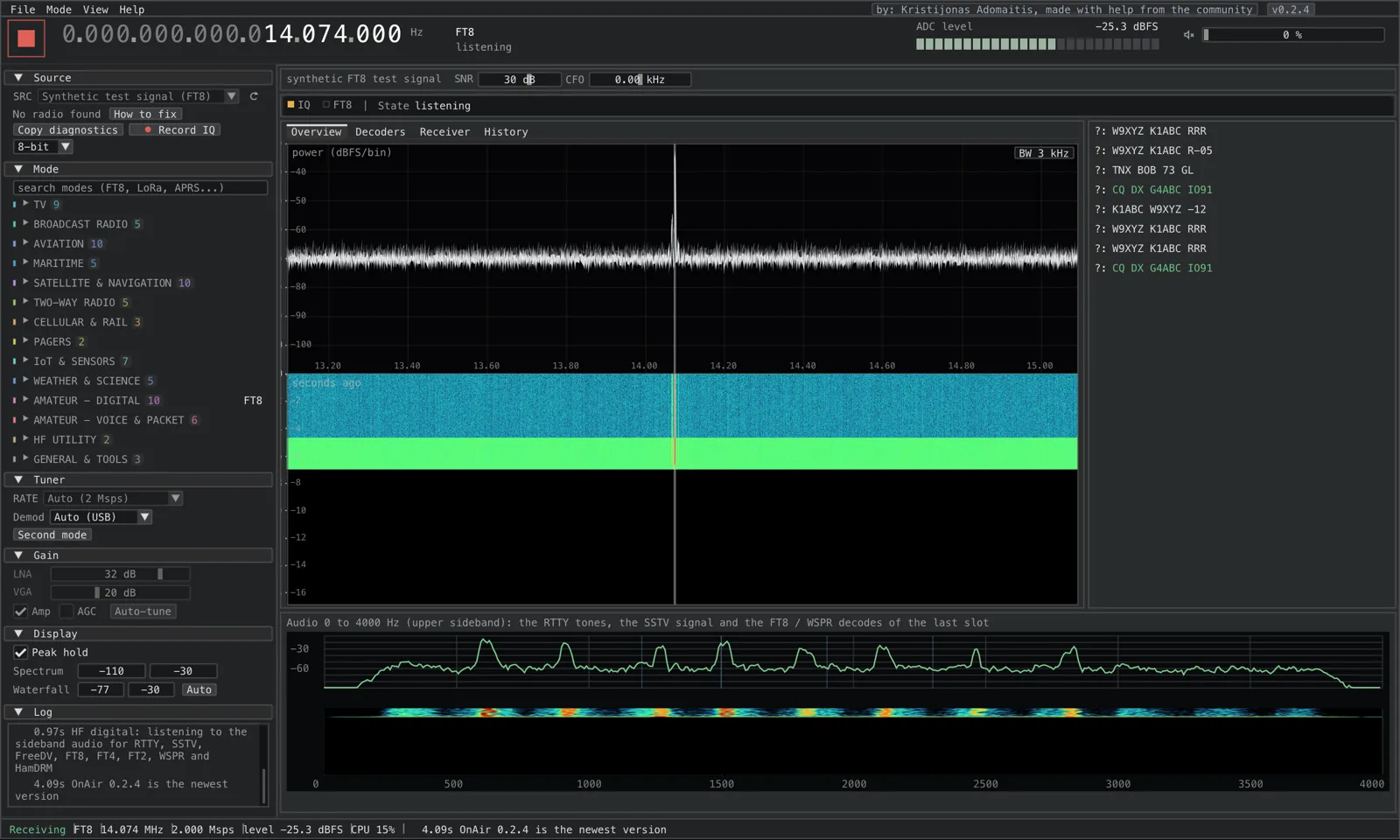Click the Auto-tune gain button
This screenshot has height=840, width=1400.
tap(143, 612)
